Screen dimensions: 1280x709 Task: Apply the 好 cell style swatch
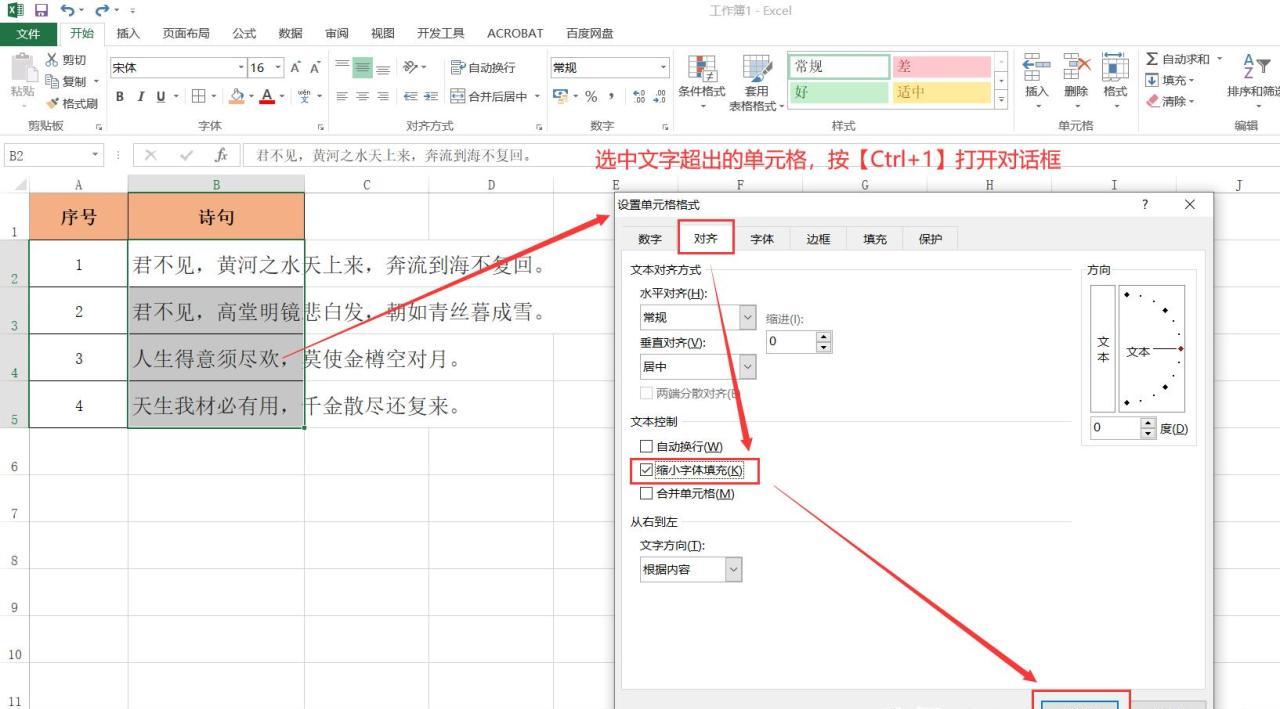(838, 93)
